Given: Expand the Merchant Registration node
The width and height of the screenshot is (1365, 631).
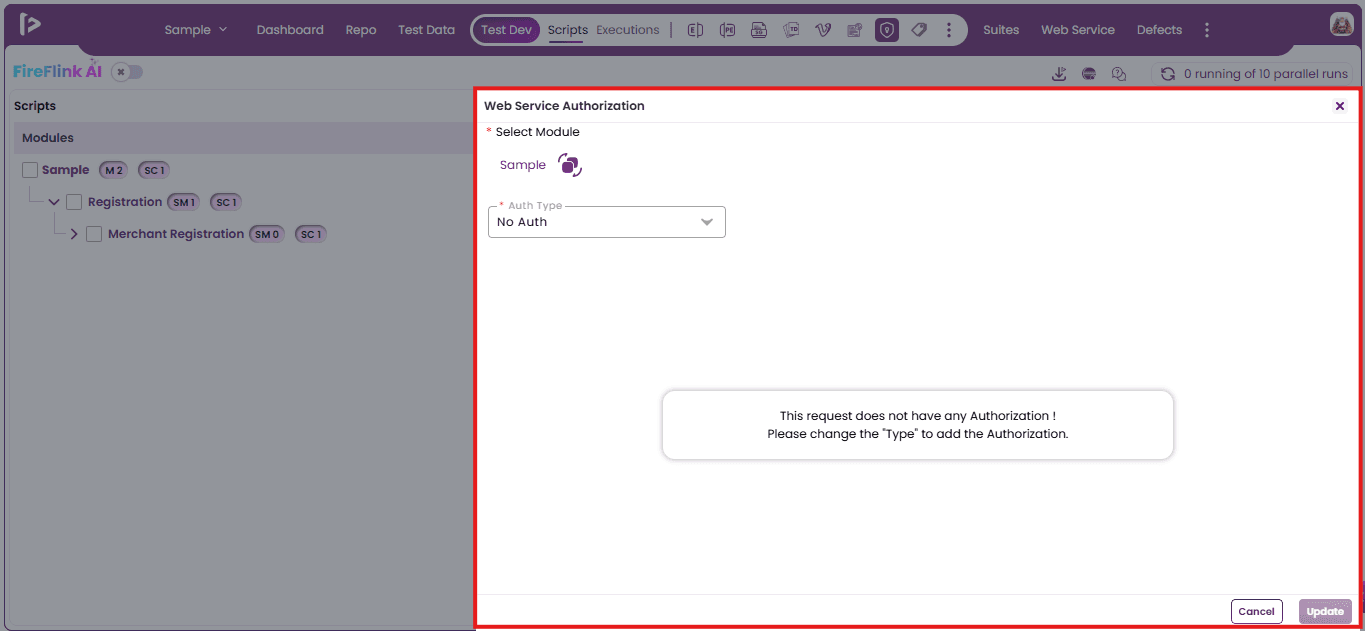Looking at the screenshot, I should (74, 234).
